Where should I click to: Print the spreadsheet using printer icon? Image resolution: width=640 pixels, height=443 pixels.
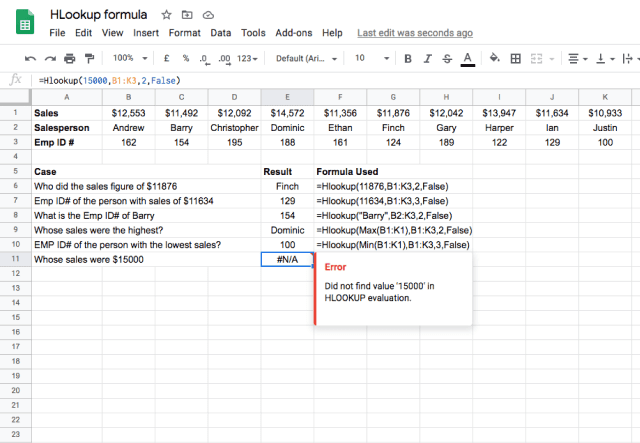[x=70, y=58]
